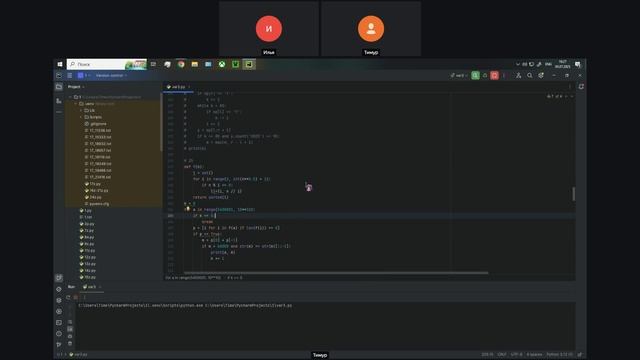The width and height of the screenshot is (640, 360).
Task: Select pyvenv.cfg in the project tree
Action: [97, 204]
